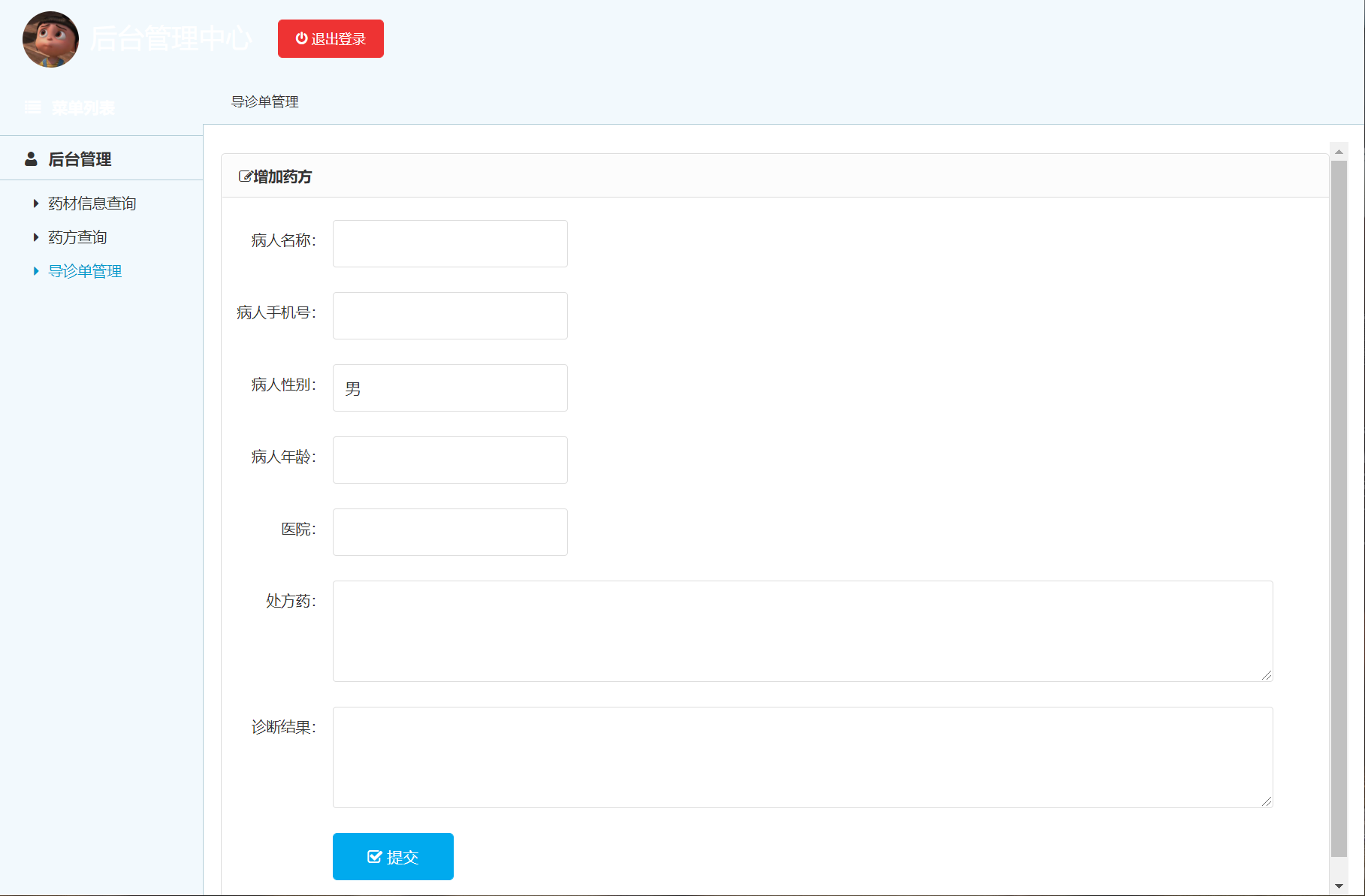Focus the 处方药 text area

coord(802,631)
